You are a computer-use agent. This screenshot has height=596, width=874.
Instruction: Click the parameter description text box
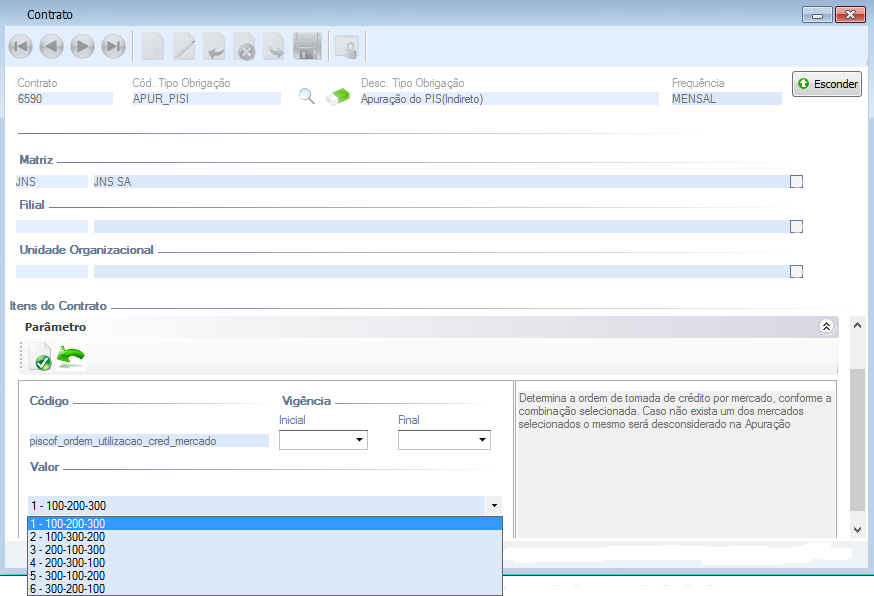point(676,460)
